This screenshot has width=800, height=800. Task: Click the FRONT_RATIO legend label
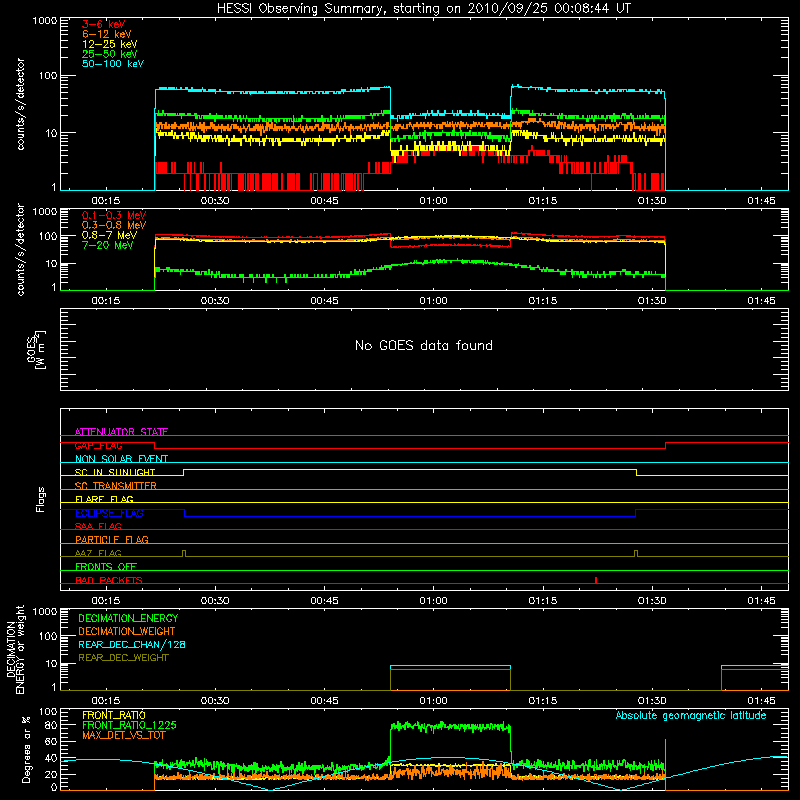(114, 715)
